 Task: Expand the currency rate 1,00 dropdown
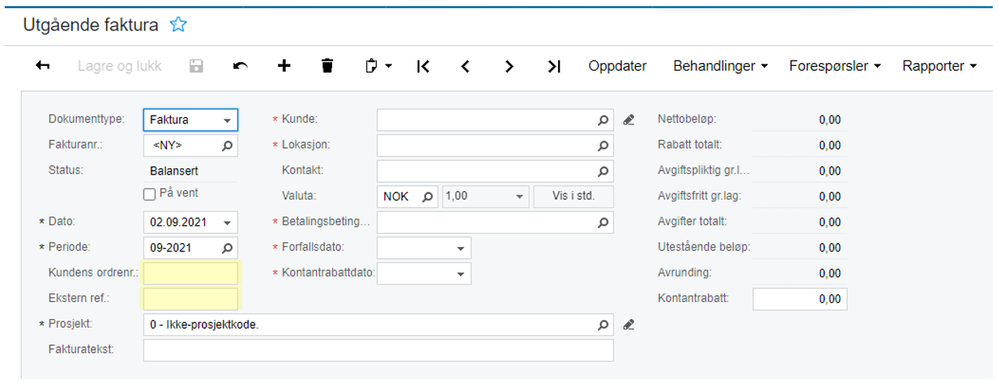pyautogui.click(x=520, y=196)
